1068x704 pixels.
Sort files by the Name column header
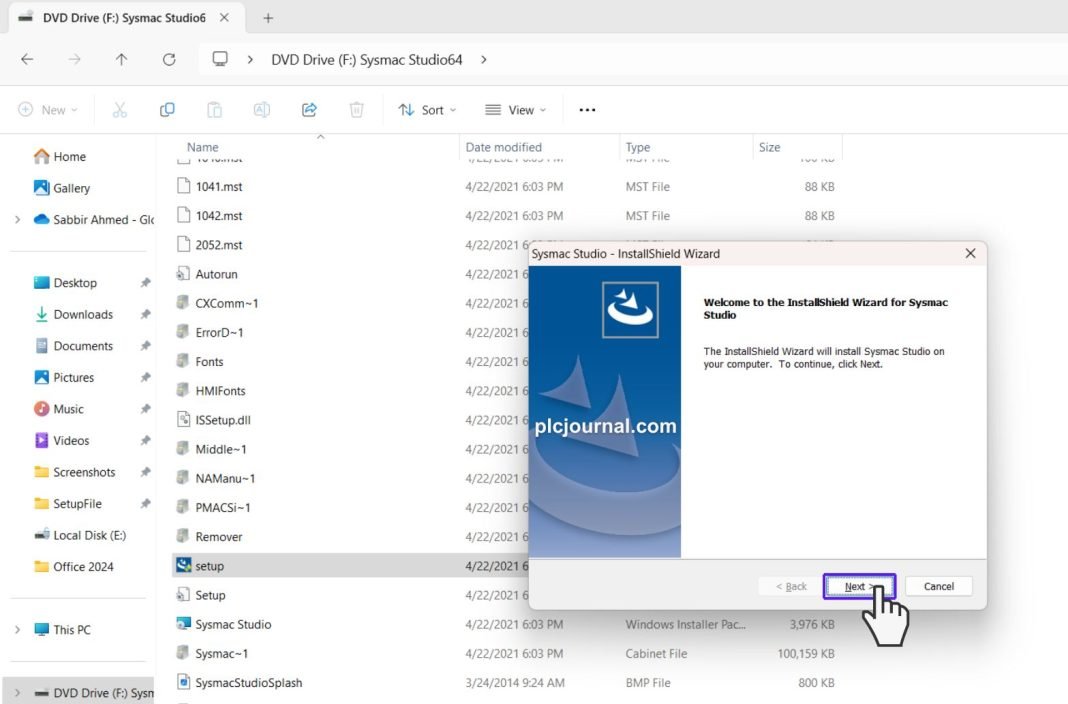pyautogui.click(x=202, y=147)
